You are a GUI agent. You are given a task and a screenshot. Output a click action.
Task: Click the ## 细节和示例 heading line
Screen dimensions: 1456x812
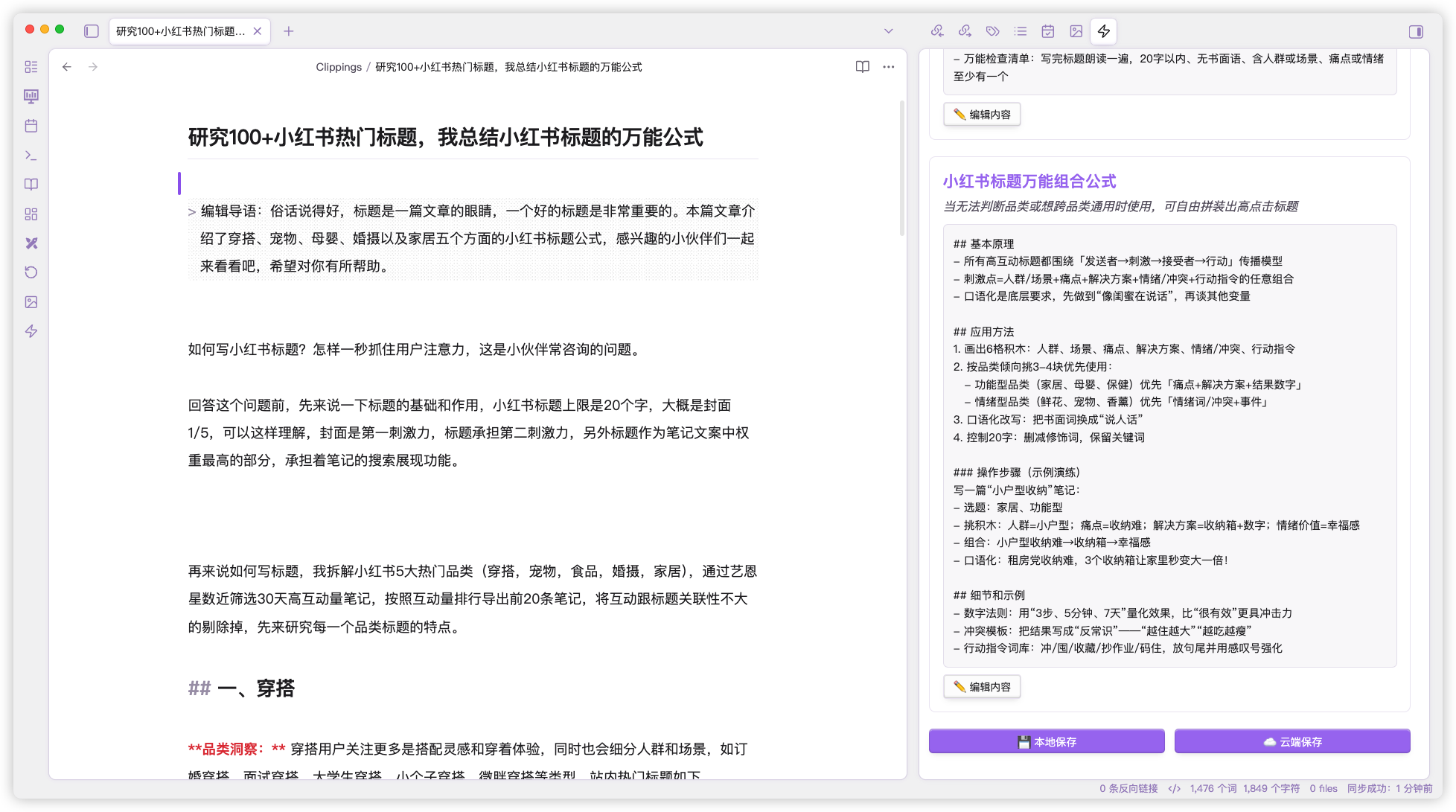click(989, 595)
